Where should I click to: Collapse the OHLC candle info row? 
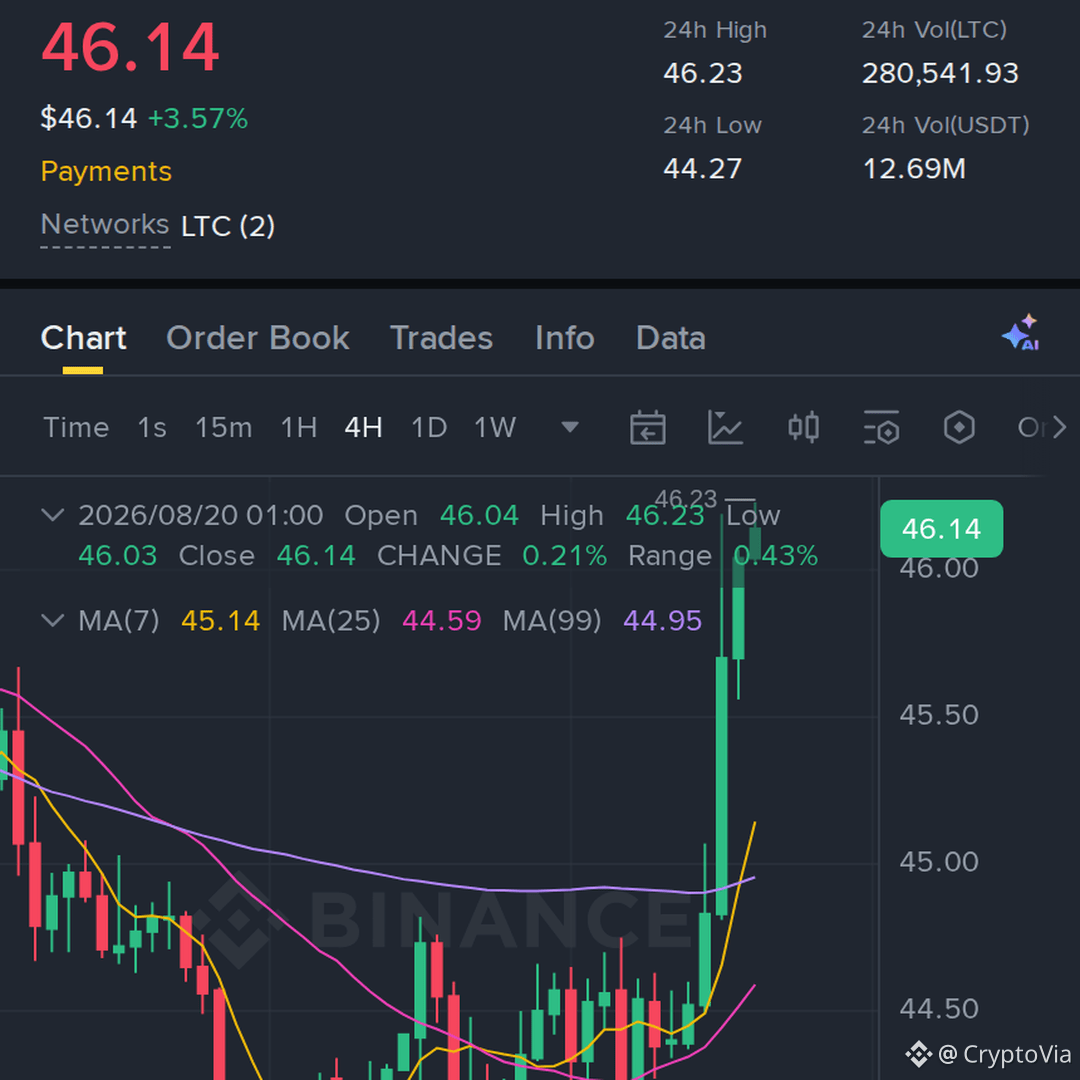[53, 515]
